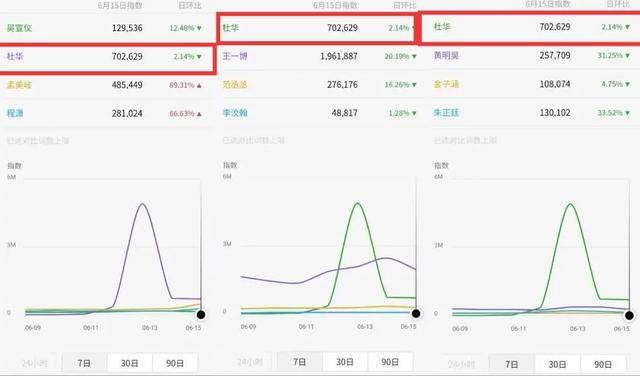Click the 1.28% daily change for 李汶翰

tap(402, 113)
